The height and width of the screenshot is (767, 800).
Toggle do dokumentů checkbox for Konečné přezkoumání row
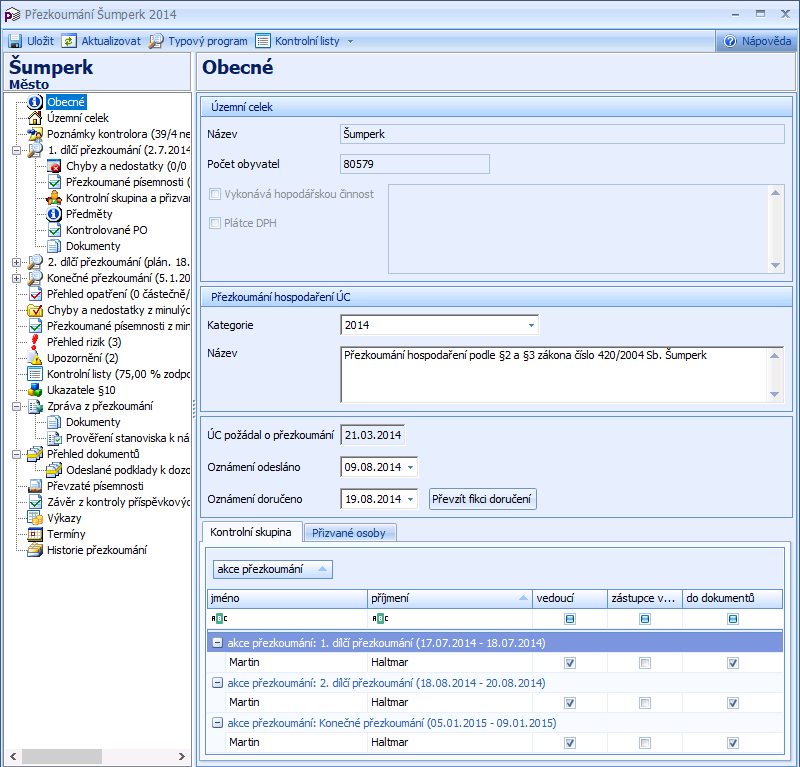click(733, 743)
